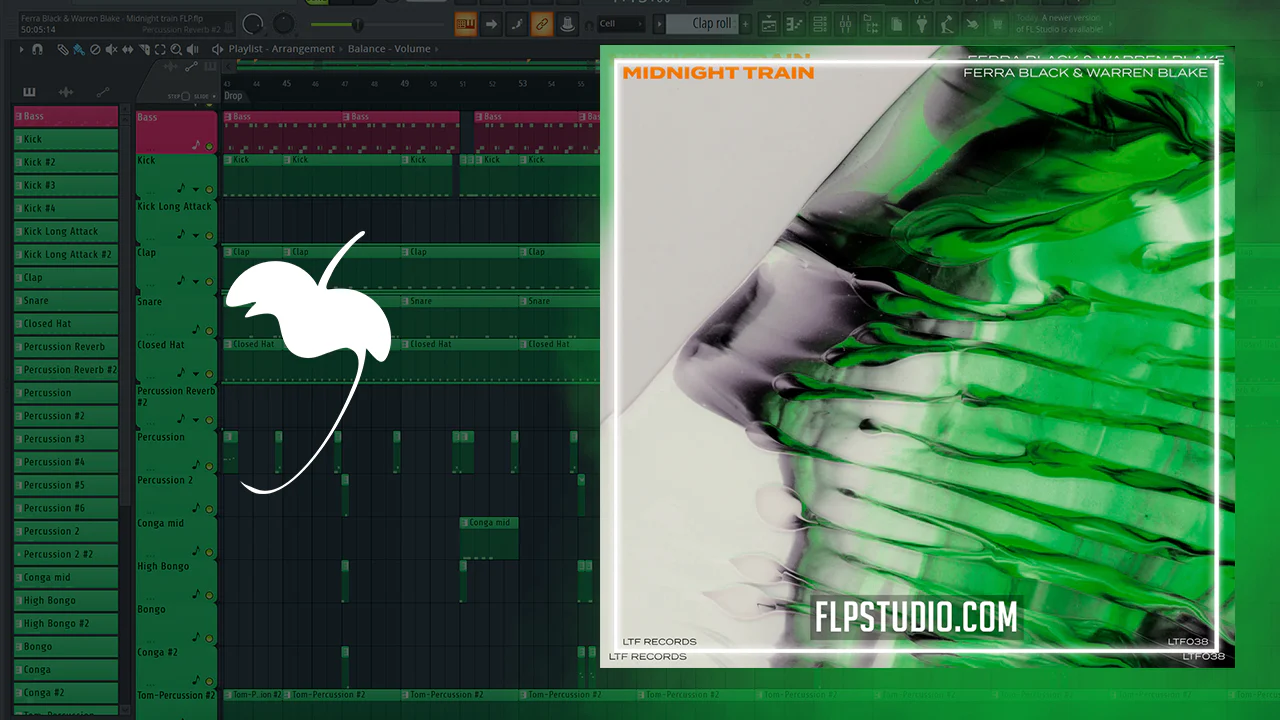Open the project files page icon
The height and width of the screenshot is (720, 1280).
[896, 23]
